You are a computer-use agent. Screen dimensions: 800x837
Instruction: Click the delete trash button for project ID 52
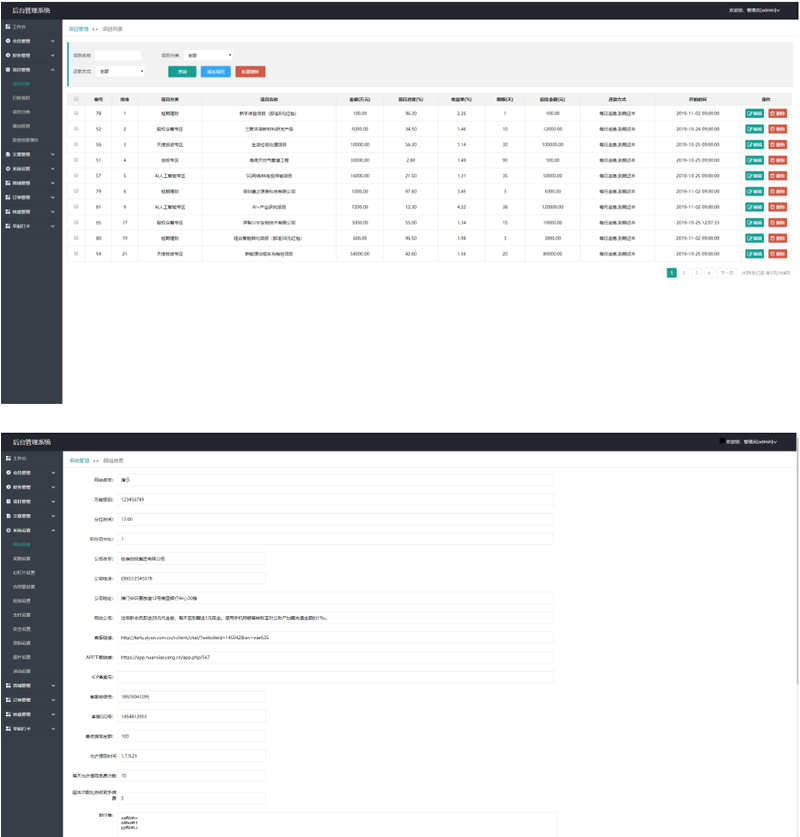point(778,129)
